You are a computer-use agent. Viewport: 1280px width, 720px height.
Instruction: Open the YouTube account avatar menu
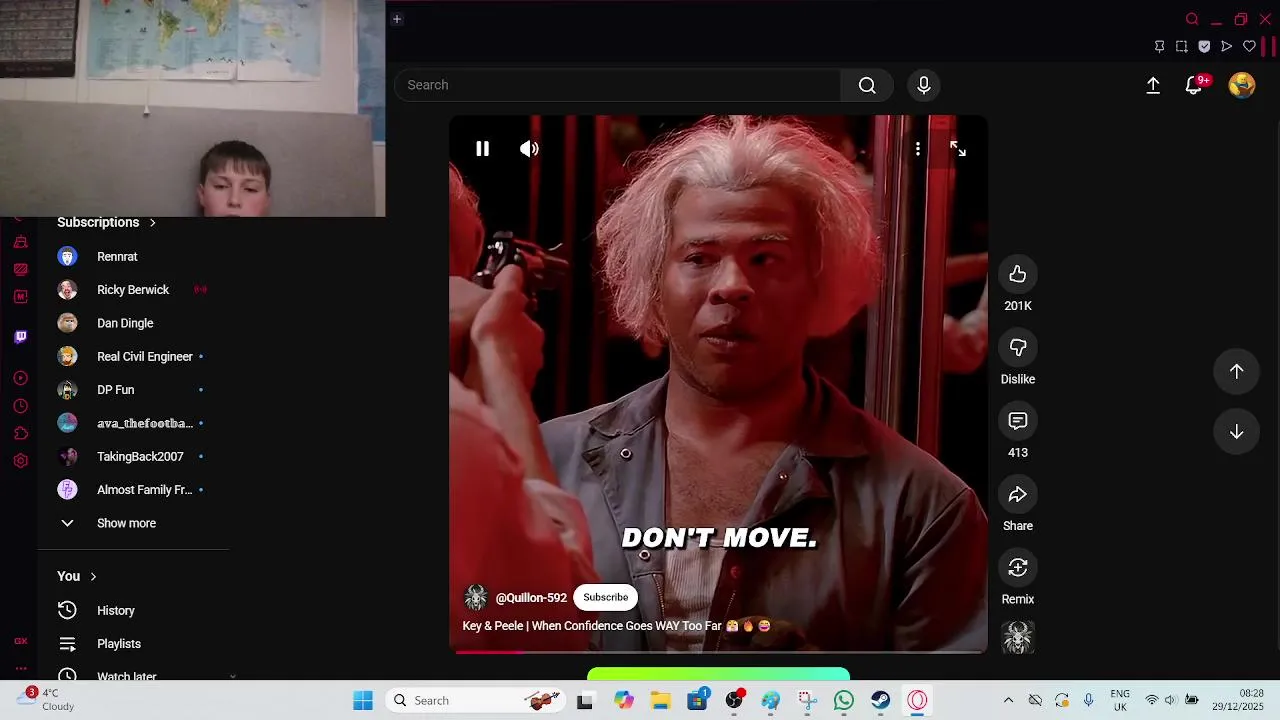pos(1242,85)
